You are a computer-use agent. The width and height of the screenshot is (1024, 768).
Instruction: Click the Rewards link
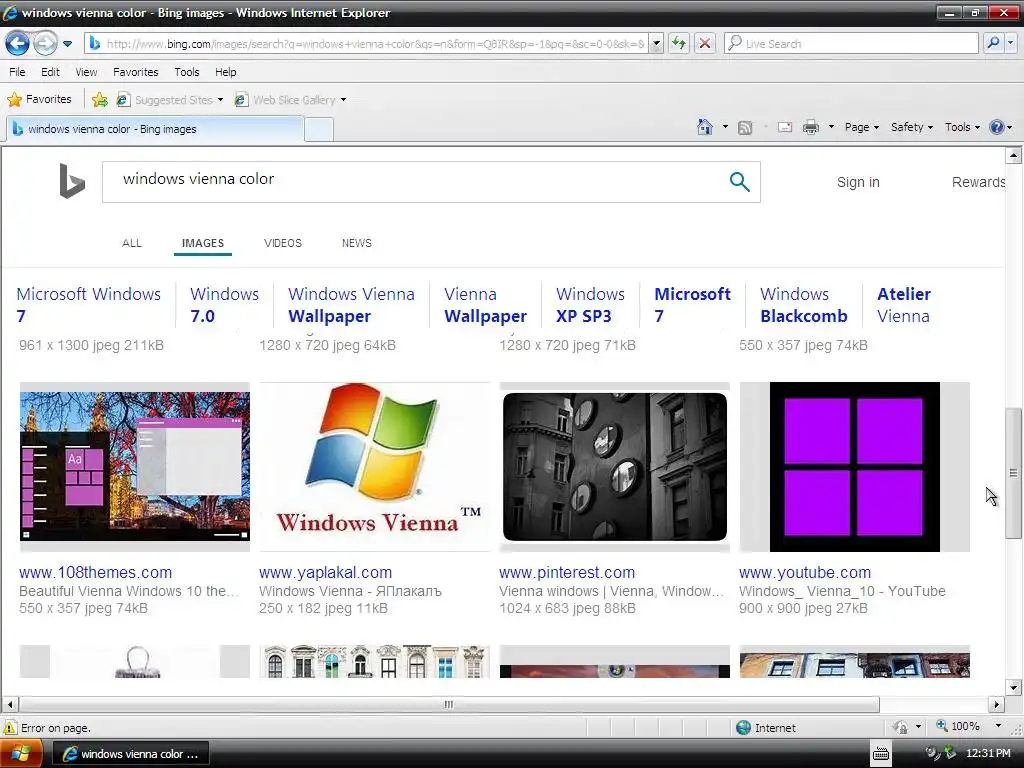pyautogui.click(x=978, y=182)
